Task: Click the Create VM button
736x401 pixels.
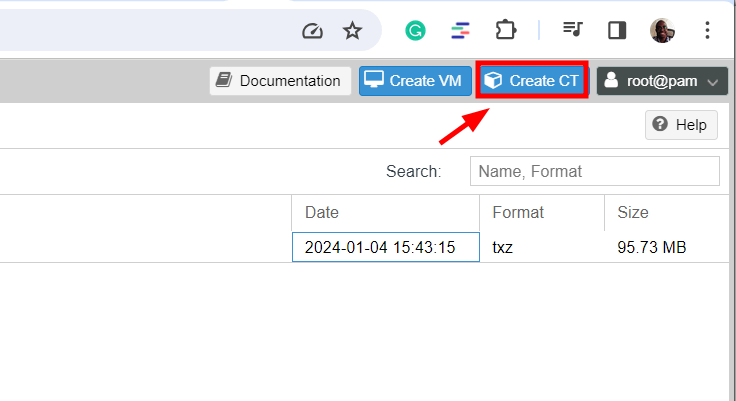Action: [415, 81]
